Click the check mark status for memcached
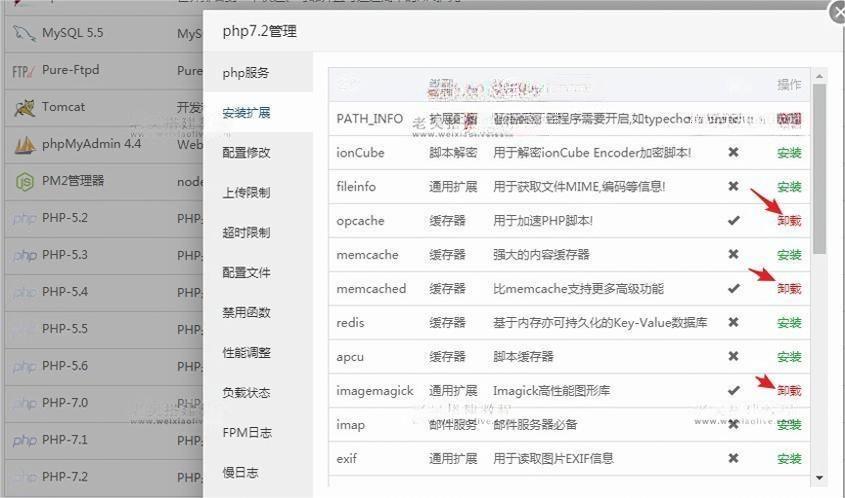The width and height of the screenshot is (845, 498). 733,288
